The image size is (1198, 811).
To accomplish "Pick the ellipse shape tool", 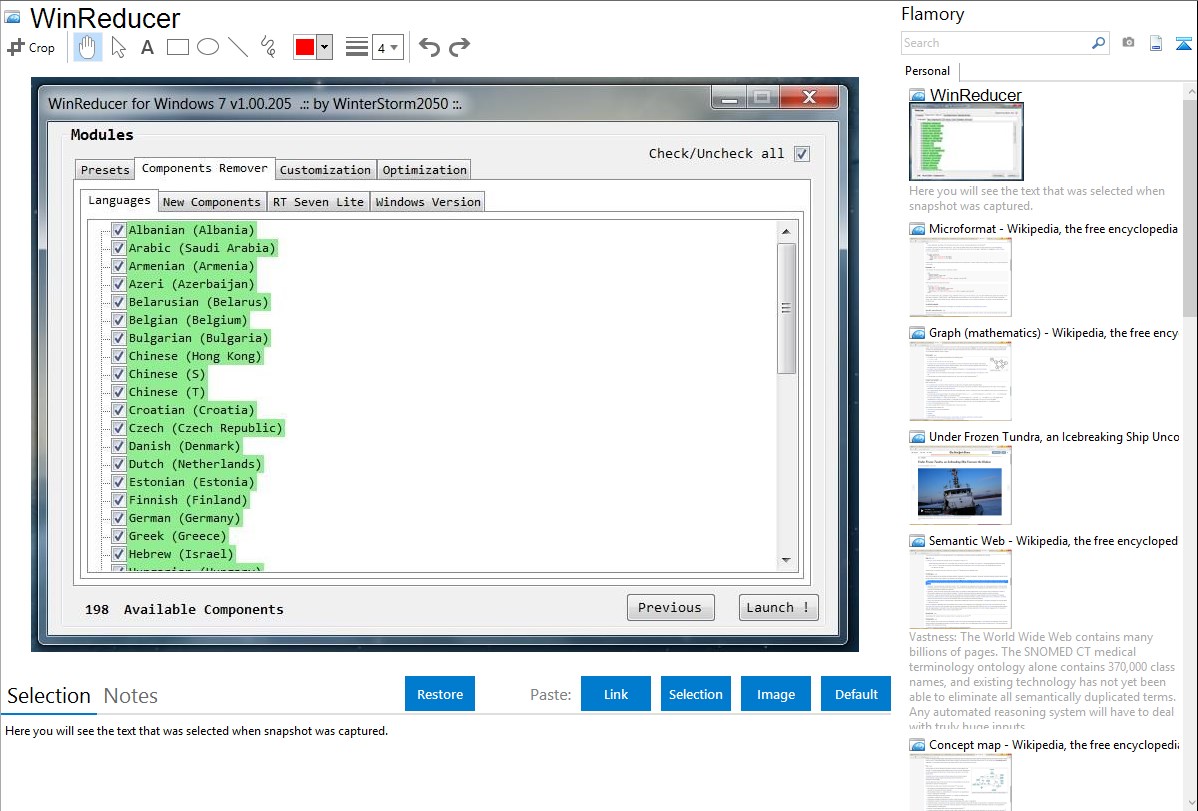I will tap(208, 47).
